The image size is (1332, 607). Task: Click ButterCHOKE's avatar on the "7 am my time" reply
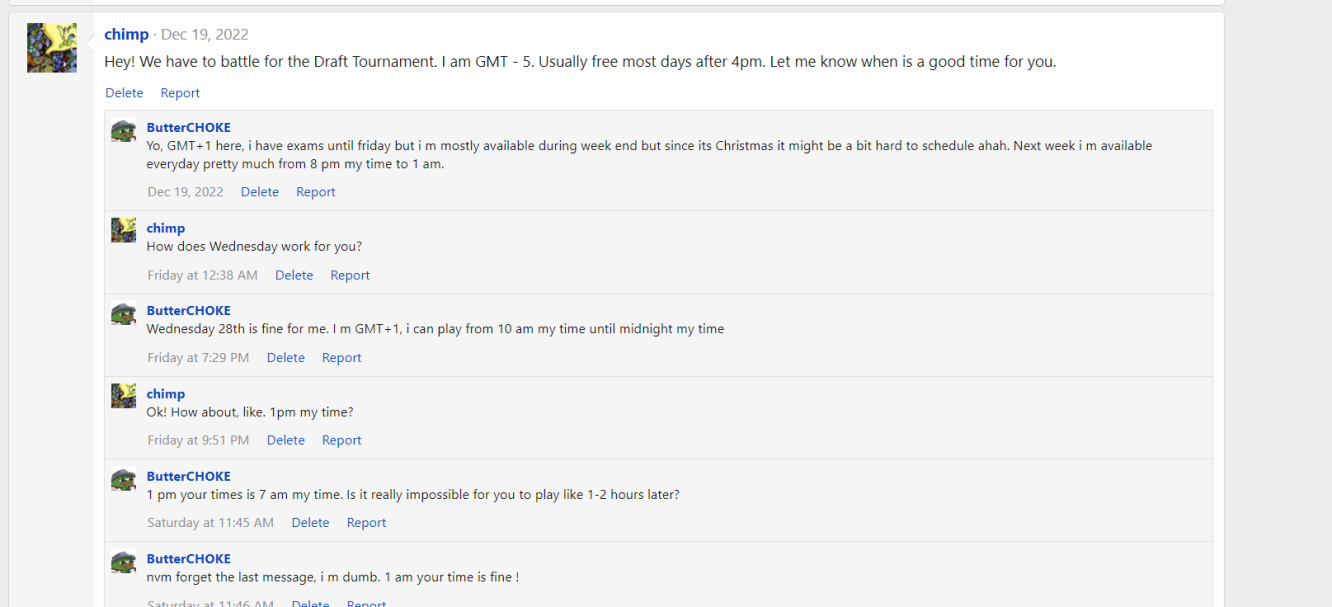tap(123, 479)
